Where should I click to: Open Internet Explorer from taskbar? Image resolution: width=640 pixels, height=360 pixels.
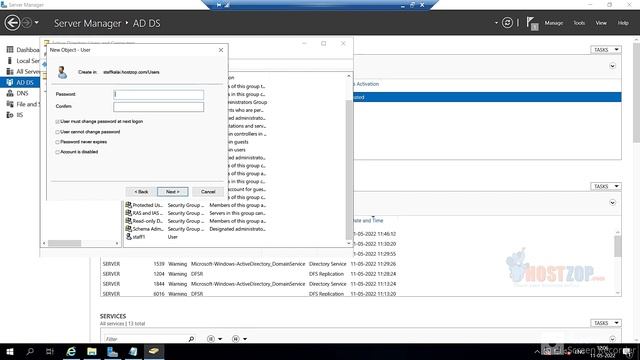(x=71, y=351)
